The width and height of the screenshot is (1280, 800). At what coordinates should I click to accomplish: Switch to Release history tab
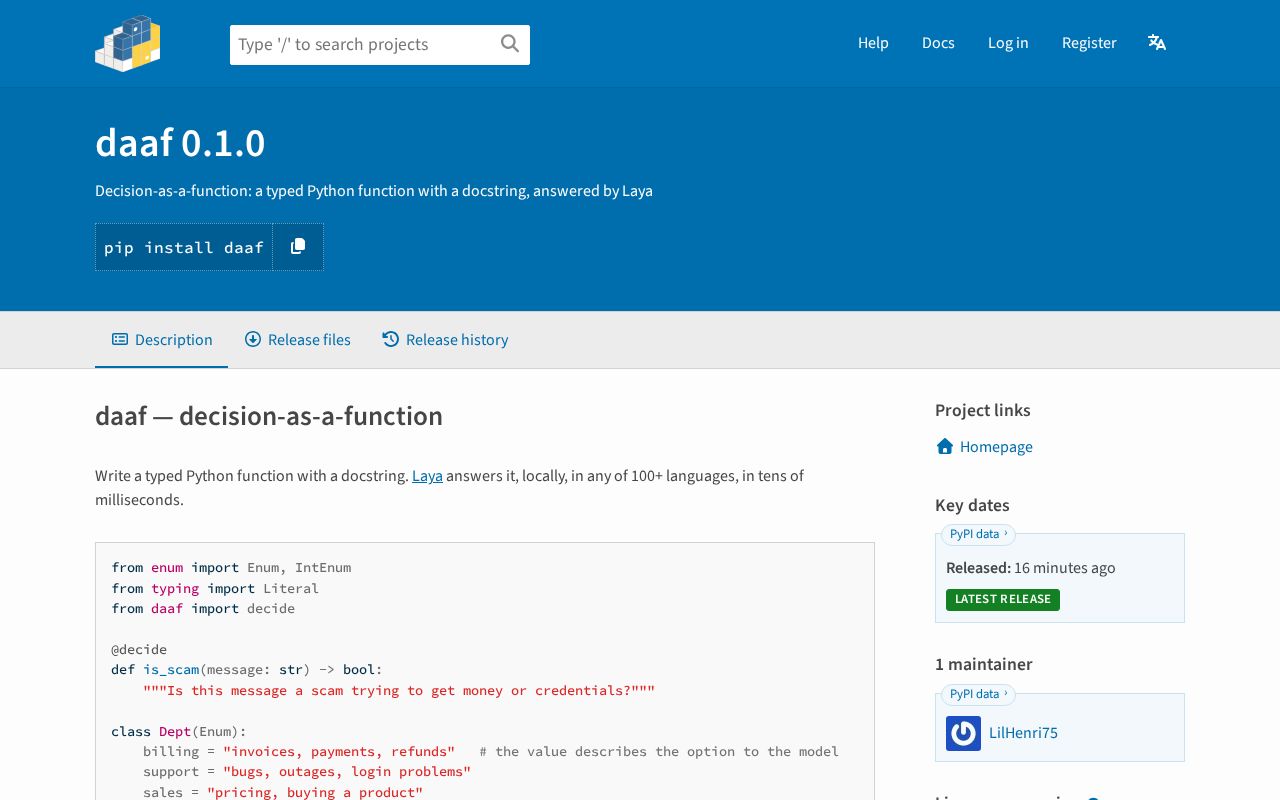tap(445, 340)
